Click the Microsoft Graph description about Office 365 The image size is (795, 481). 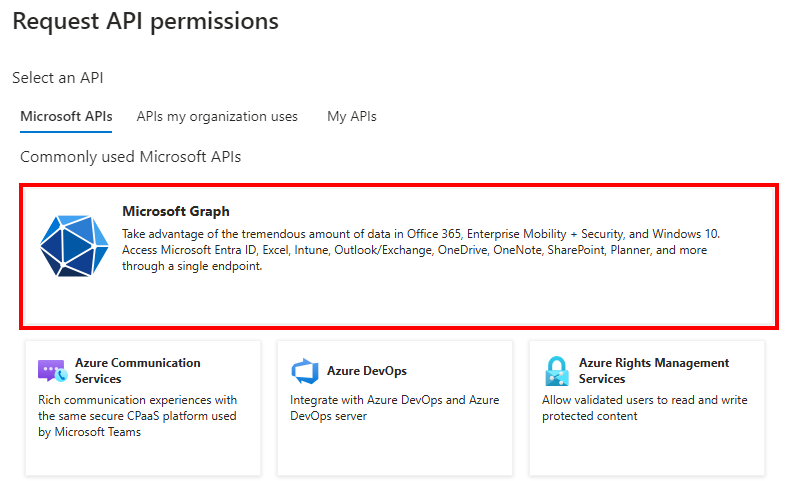tap(420, 250)
